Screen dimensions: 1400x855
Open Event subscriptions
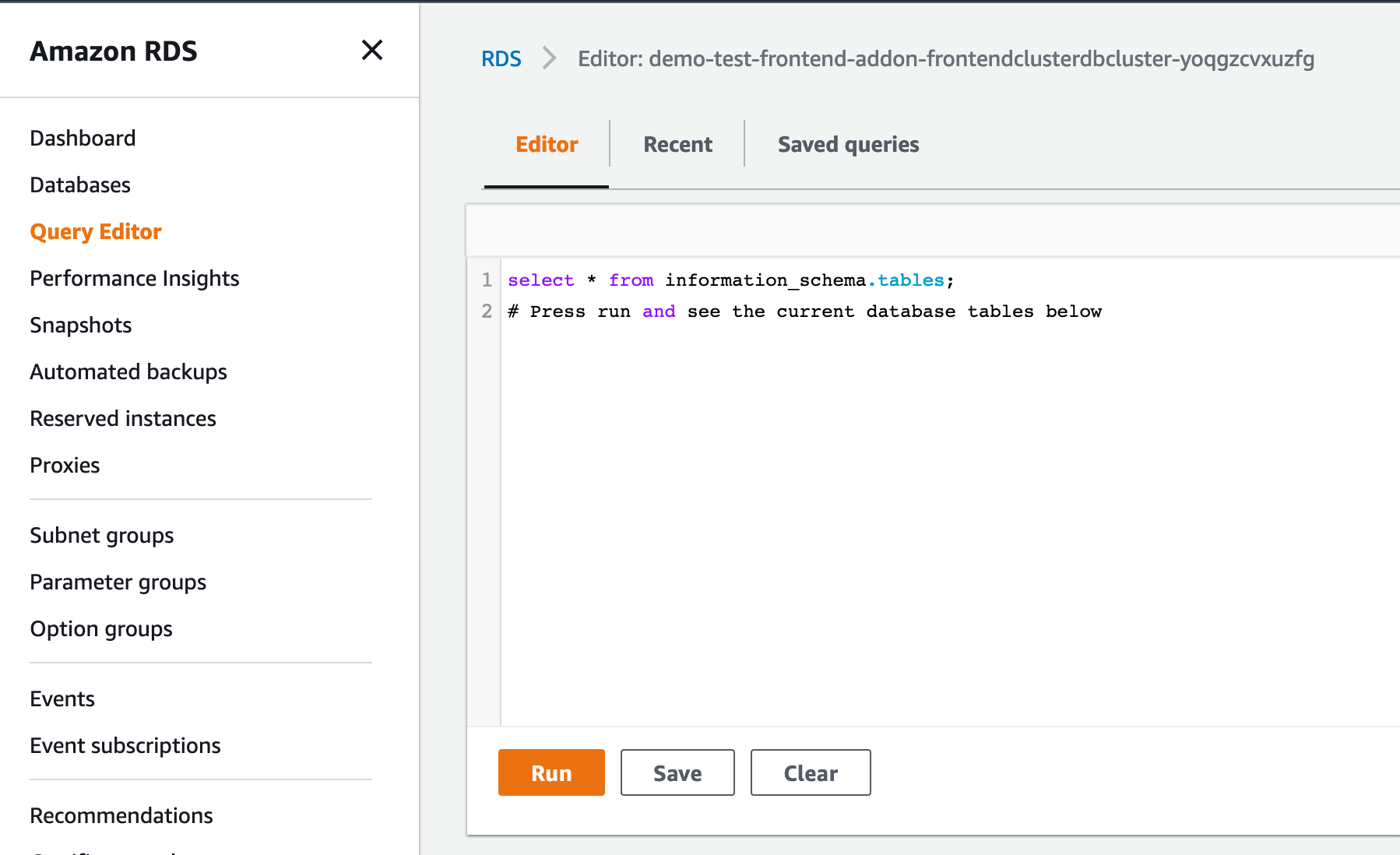pos(125,745)
